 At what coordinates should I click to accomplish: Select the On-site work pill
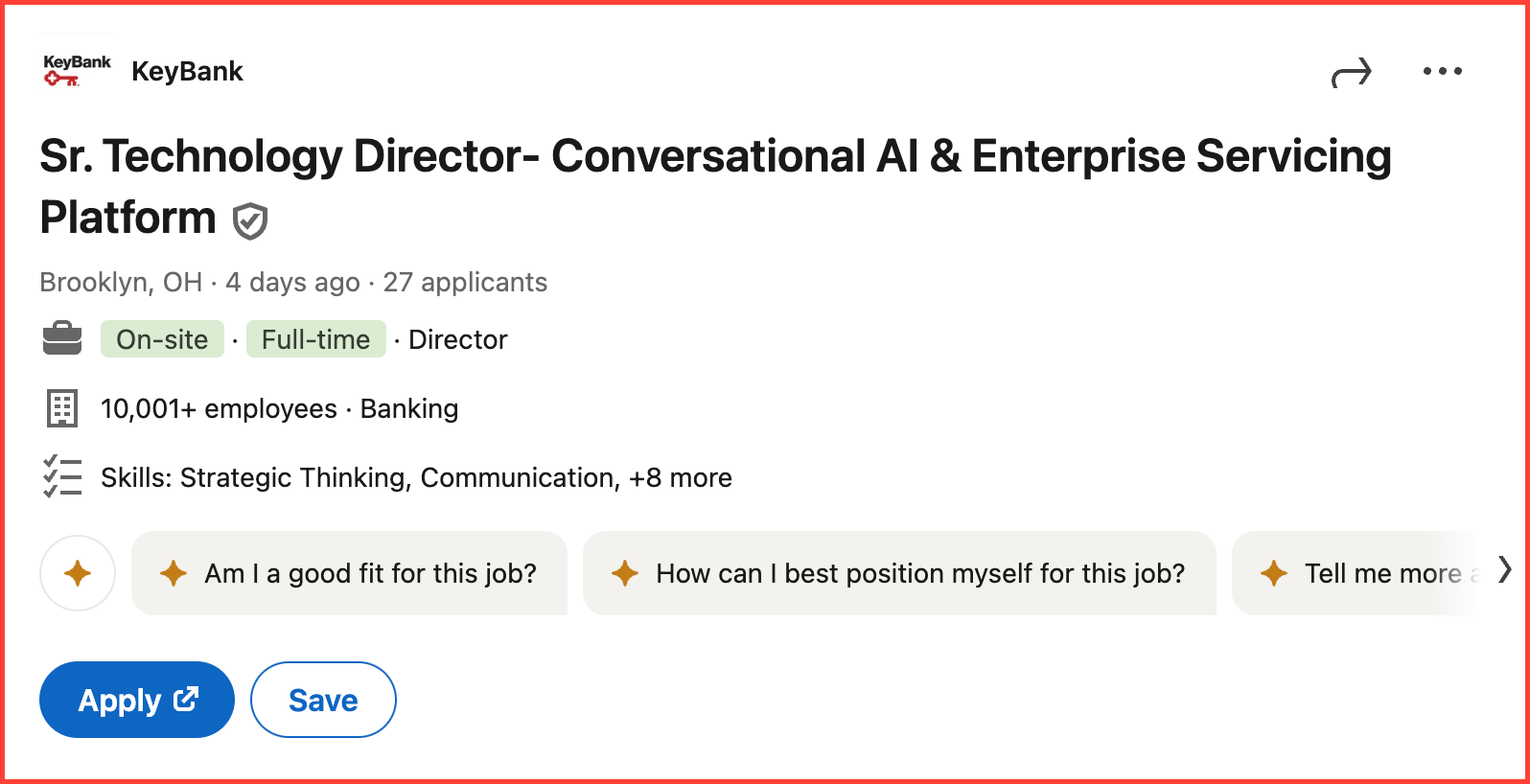[x=162, y=338]
